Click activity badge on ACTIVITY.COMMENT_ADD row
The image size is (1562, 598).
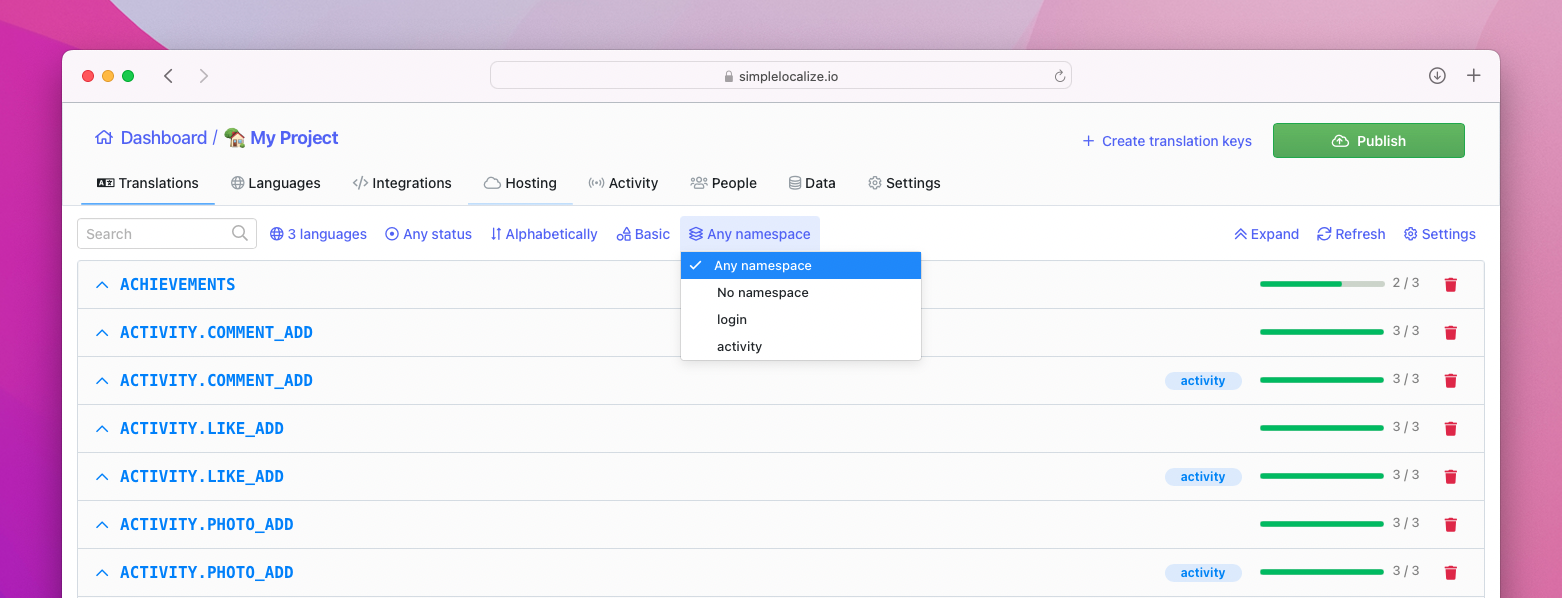point(1203,381)
